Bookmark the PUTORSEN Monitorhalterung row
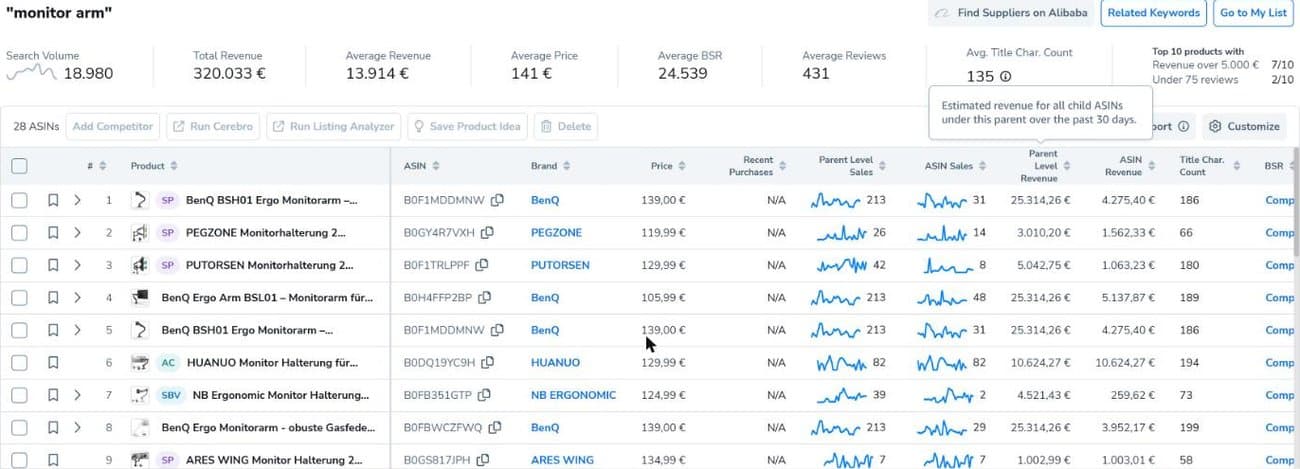 pos(53,265)
